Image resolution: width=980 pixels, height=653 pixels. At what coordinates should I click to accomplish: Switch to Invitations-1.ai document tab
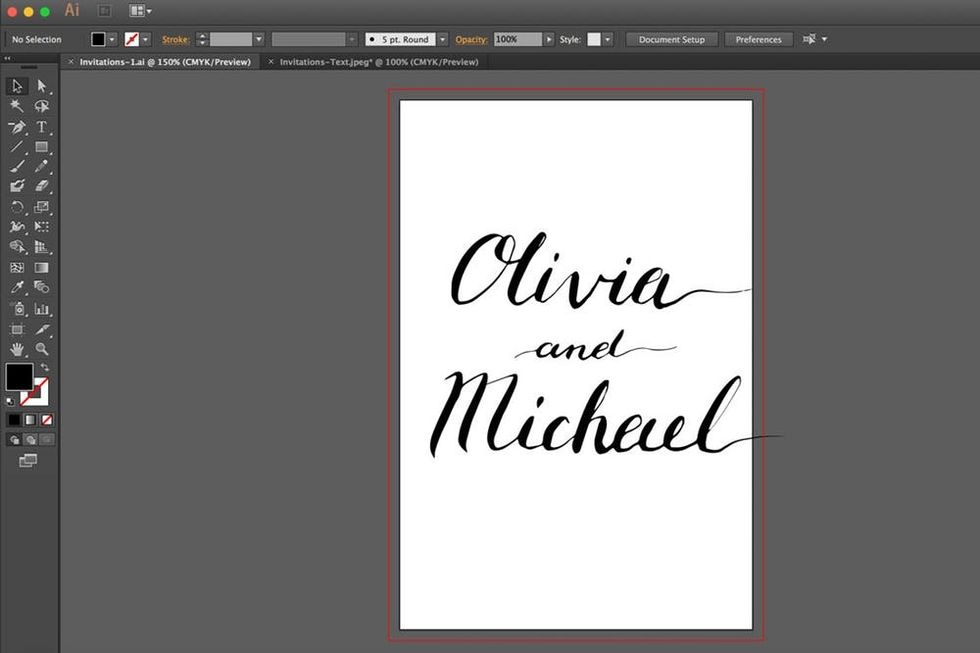165,62
